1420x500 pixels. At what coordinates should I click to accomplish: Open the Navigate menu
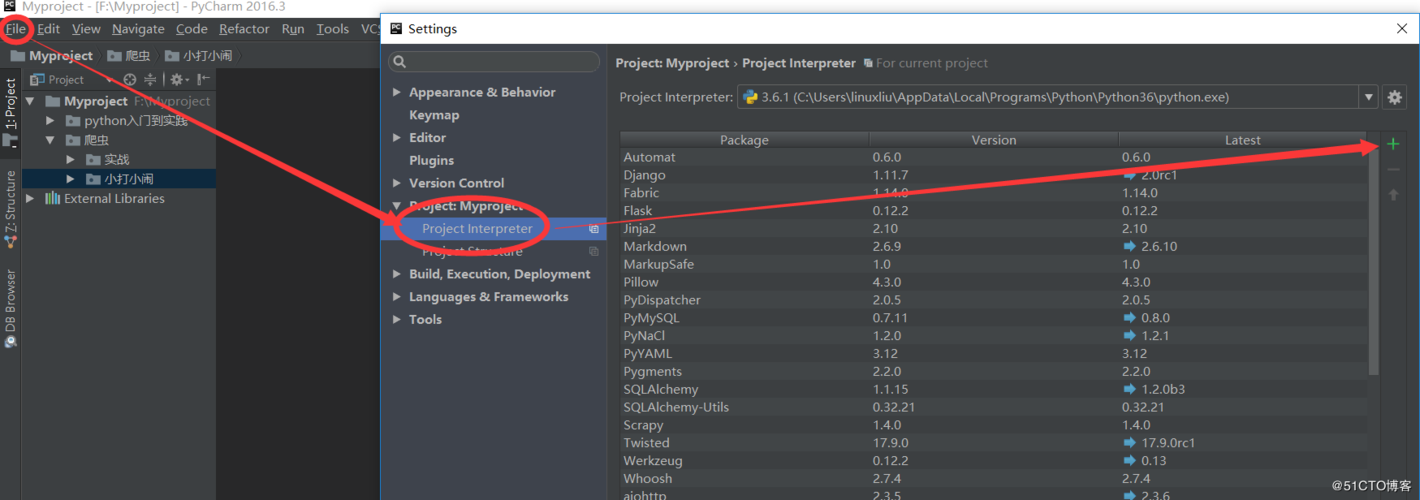(x=138, y=29)
